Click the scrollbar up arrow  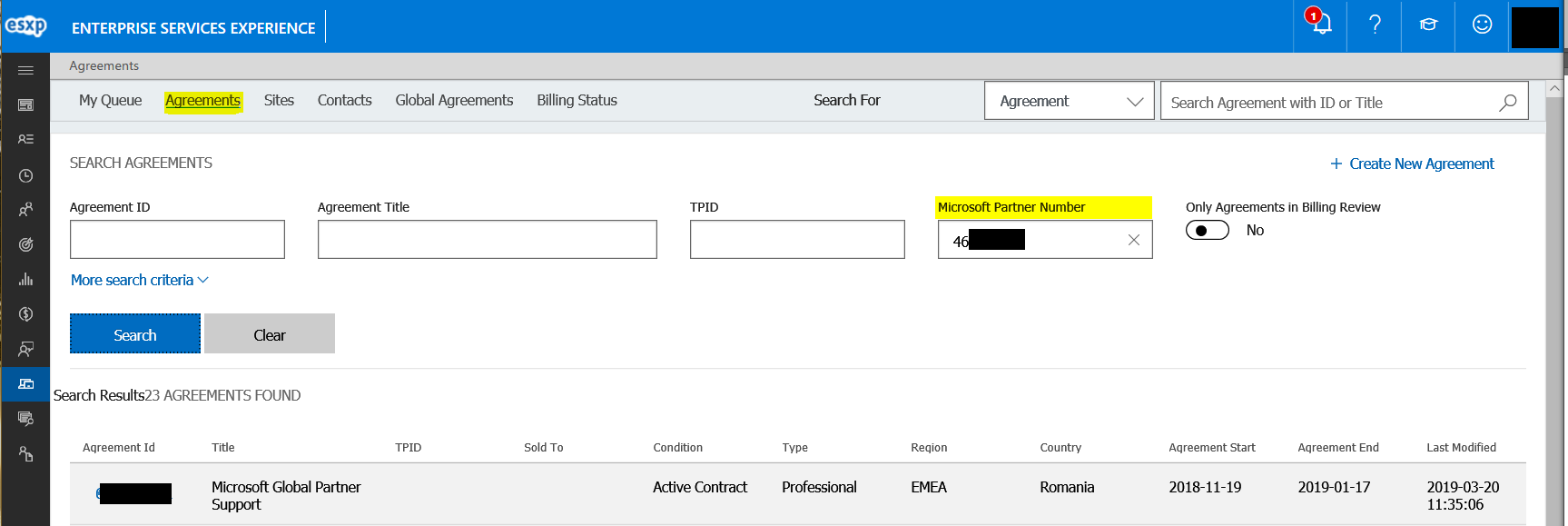pos(1554,89)
